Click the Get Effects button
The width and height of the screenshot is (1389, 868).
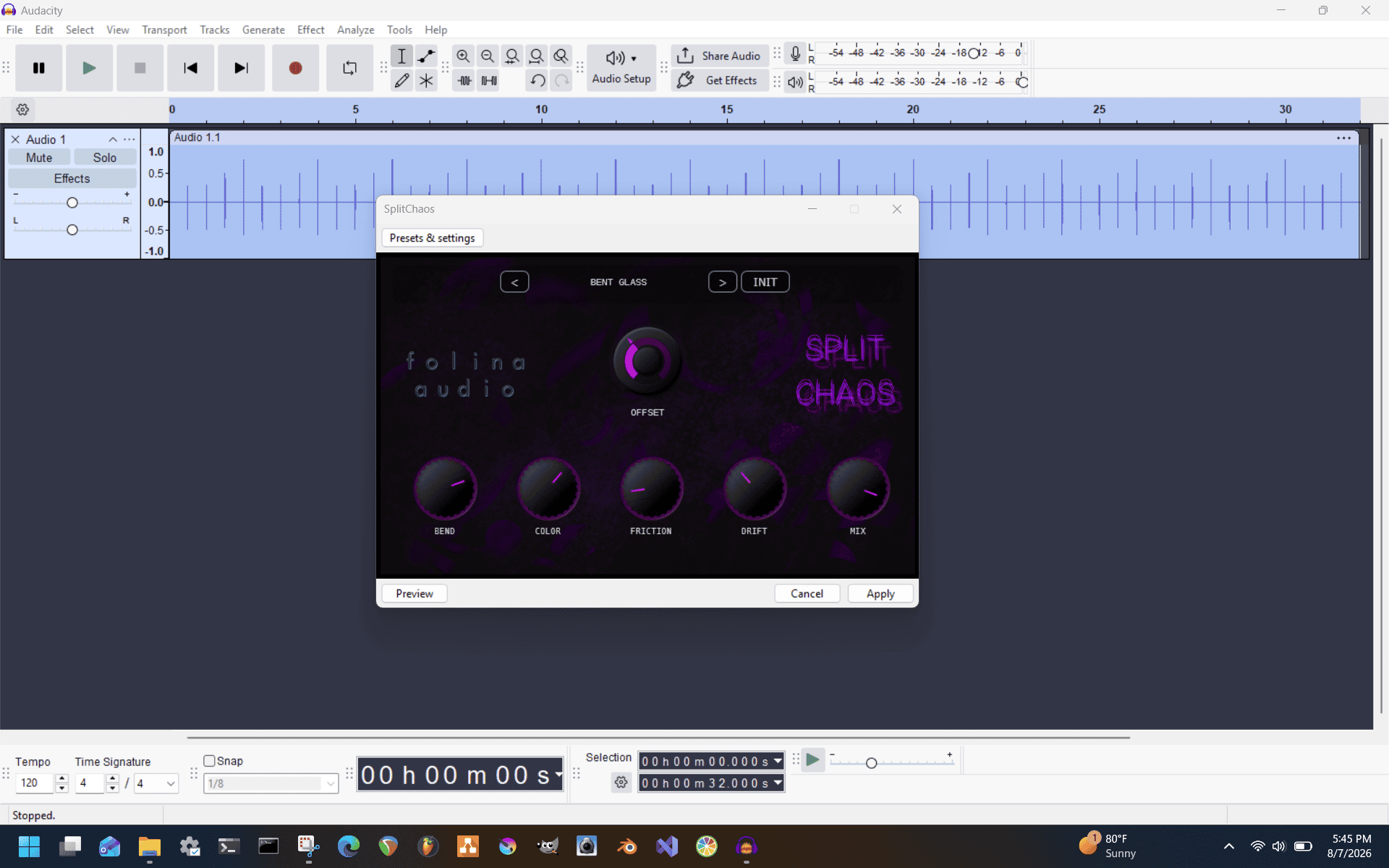click(x=720, y=80)
